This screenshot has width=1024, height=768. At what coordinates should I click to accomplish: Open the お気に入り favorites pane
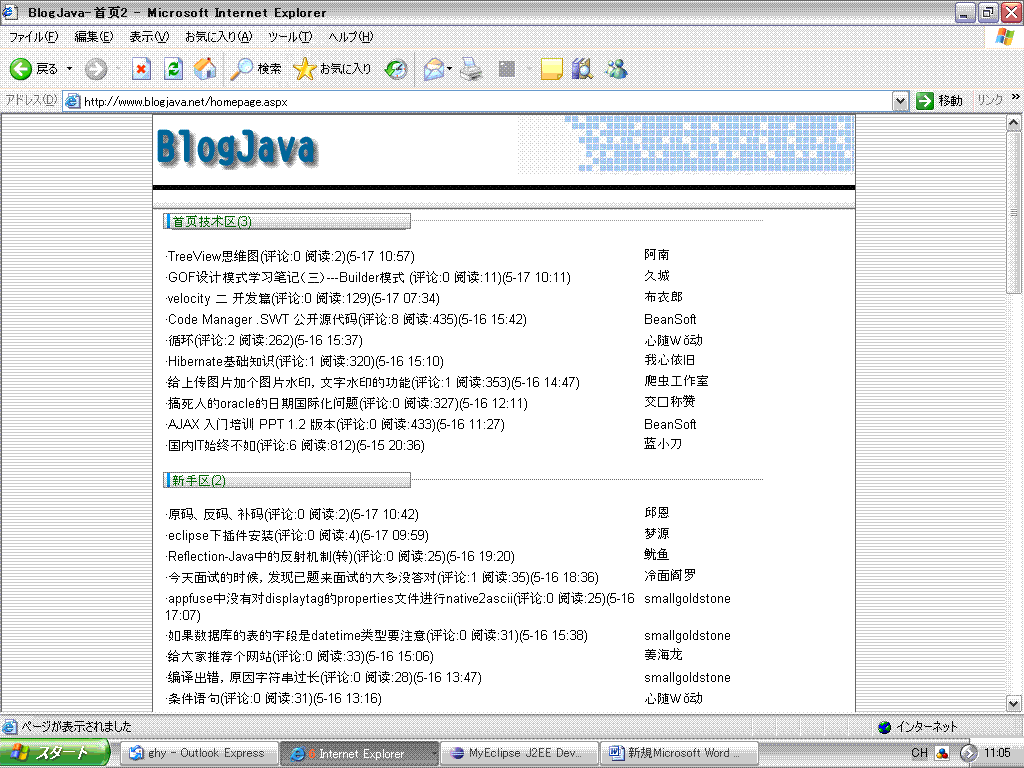click(x=332, y=69)
